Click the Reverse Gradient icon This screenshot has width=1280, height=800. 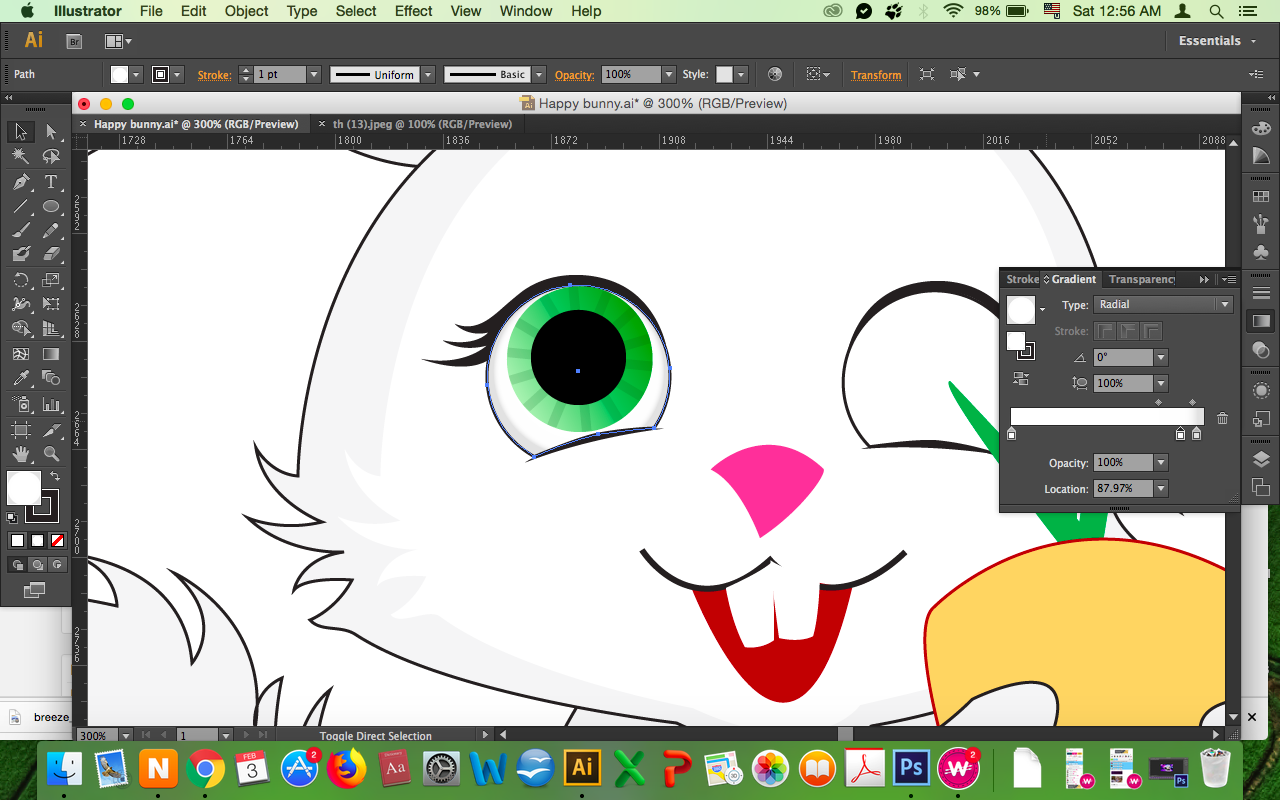pos(1021,379)
